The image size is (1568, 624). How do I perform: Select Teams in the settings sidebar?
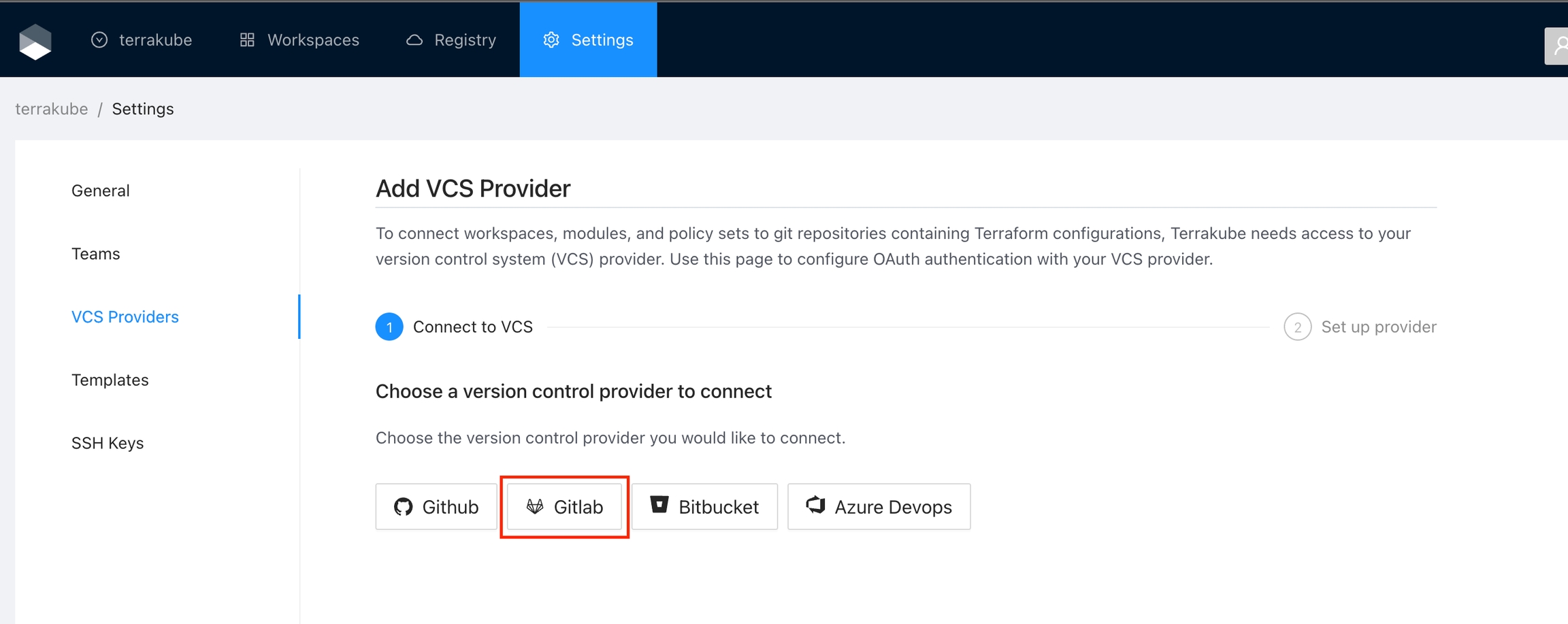tap(96, 254)
